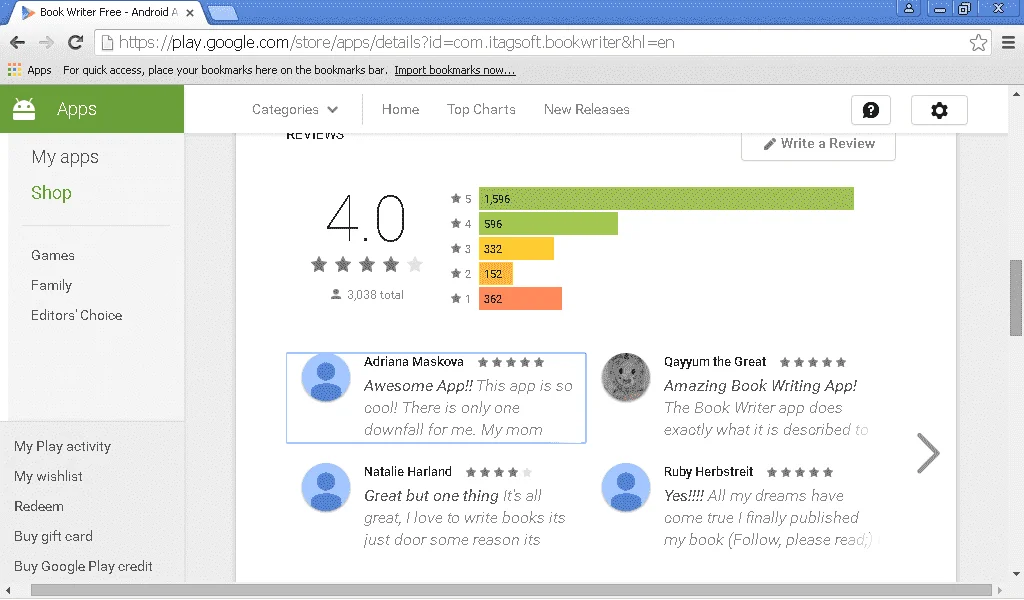The image size is (1024, 600).
Task: Click the 4-star bar showing 596
Action: coord(548,224)
